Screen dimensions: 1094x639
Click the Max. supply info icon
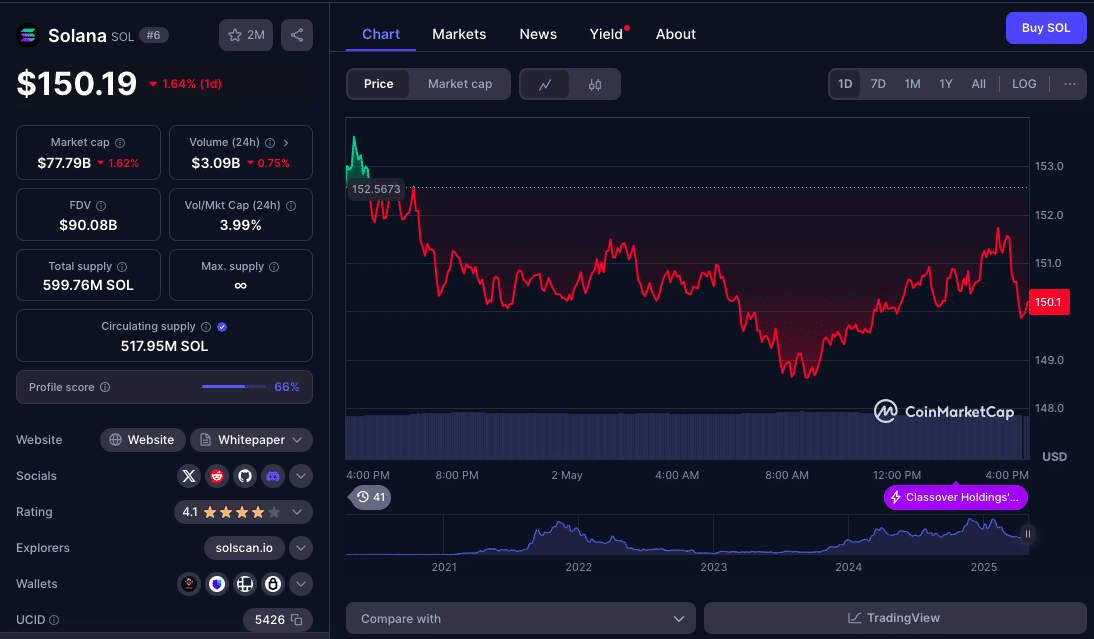pyautogui.click(x=274, y=266)
